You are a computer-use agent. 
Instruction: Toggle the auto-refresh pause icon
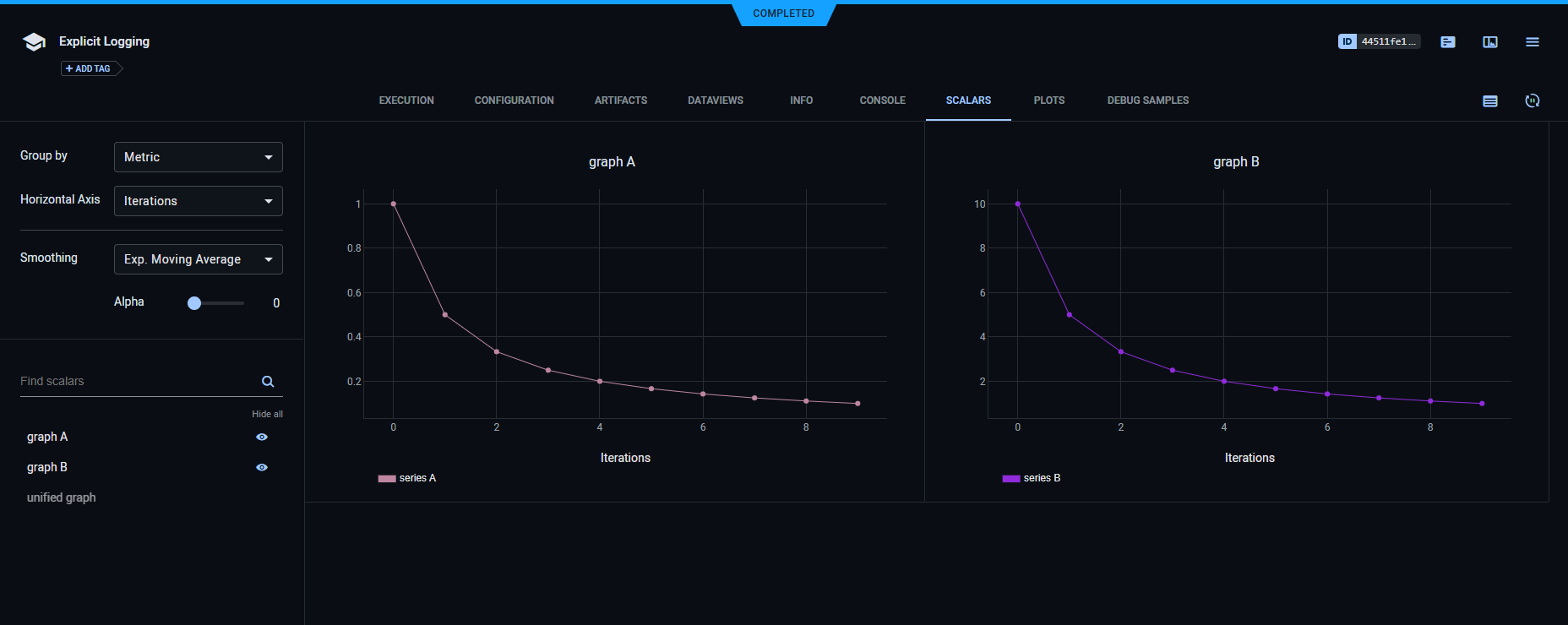point(1533,101)
